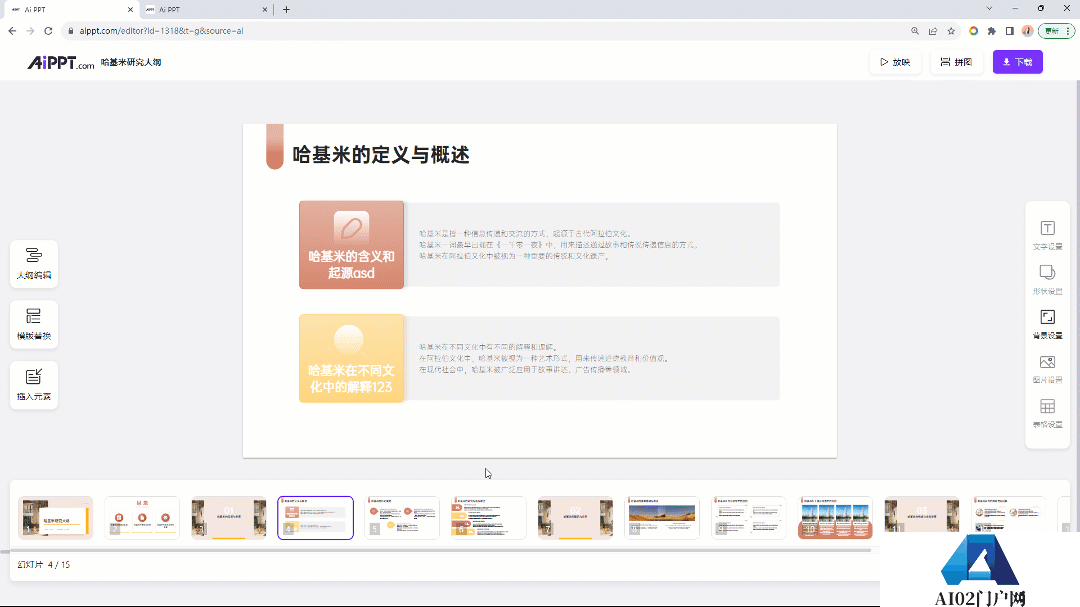Click the yellow card 哈基米在不同文化中的解释123
Screen dimensions: 1080x607
(351, 358)
